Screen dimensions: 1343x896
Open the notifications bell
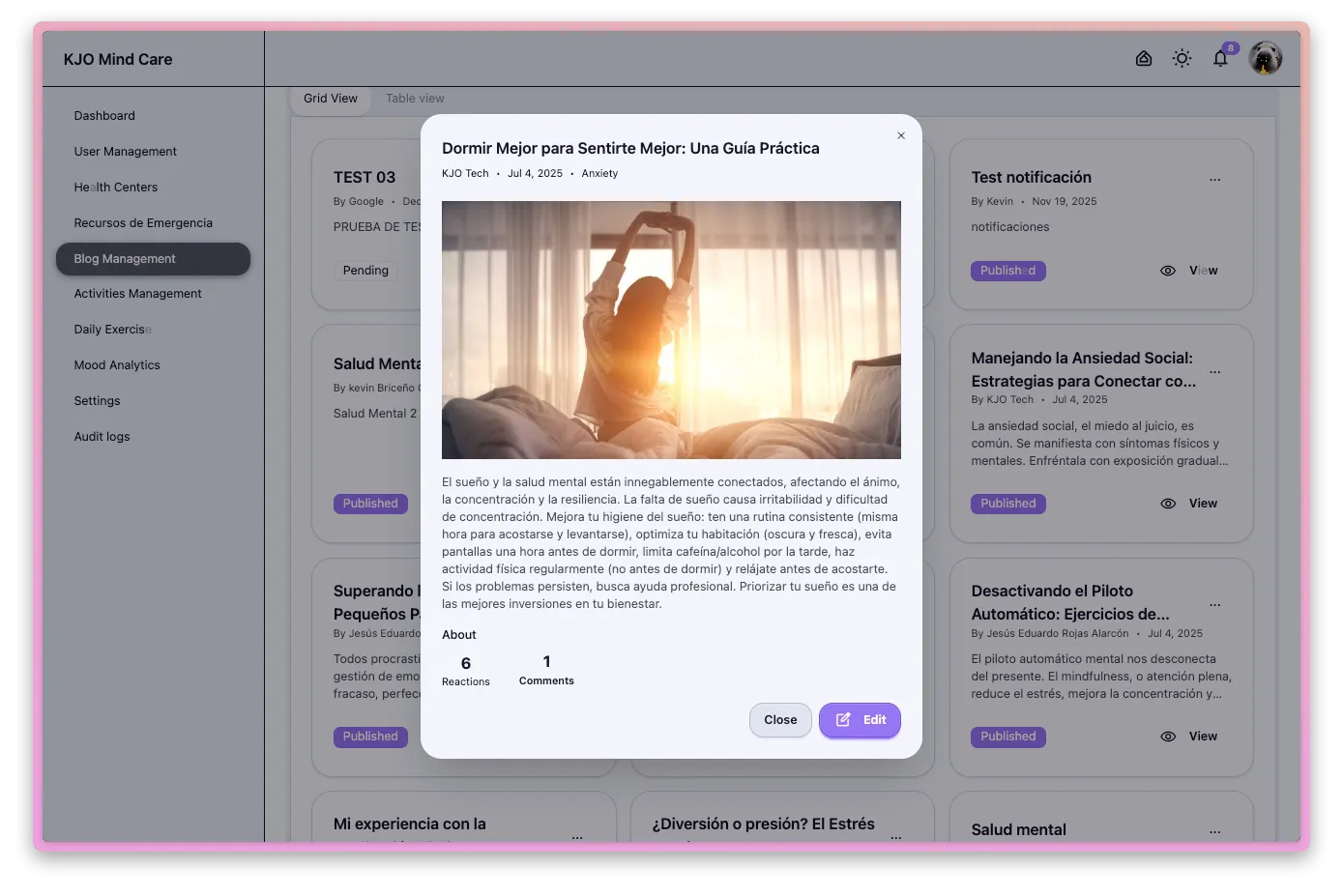[1220, 59]
